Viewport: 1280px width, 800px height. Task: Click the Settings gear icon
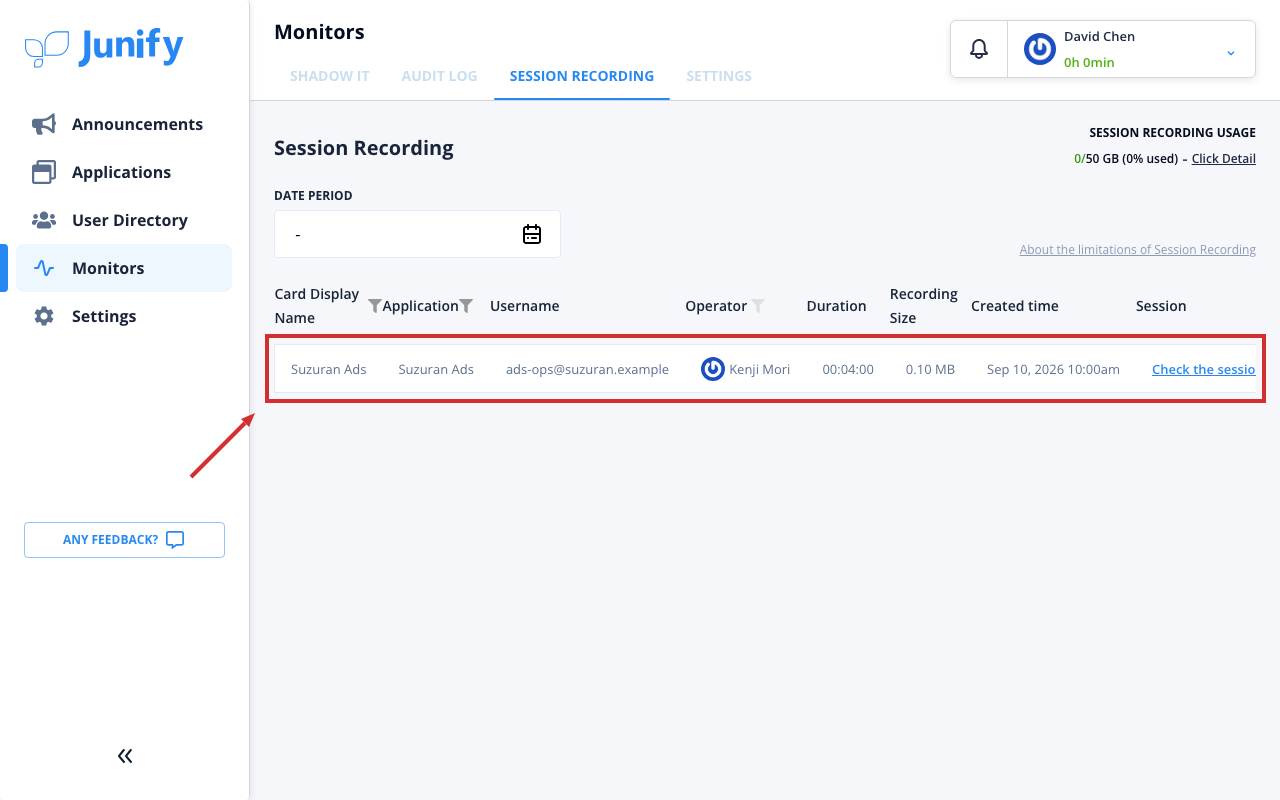44,316
